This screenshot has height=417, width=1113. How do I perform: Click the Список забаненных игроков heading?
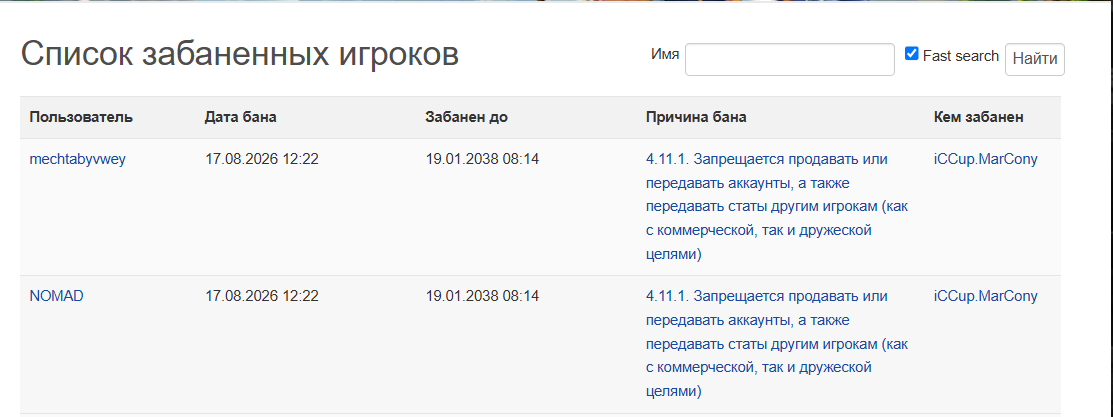[240, 54]
